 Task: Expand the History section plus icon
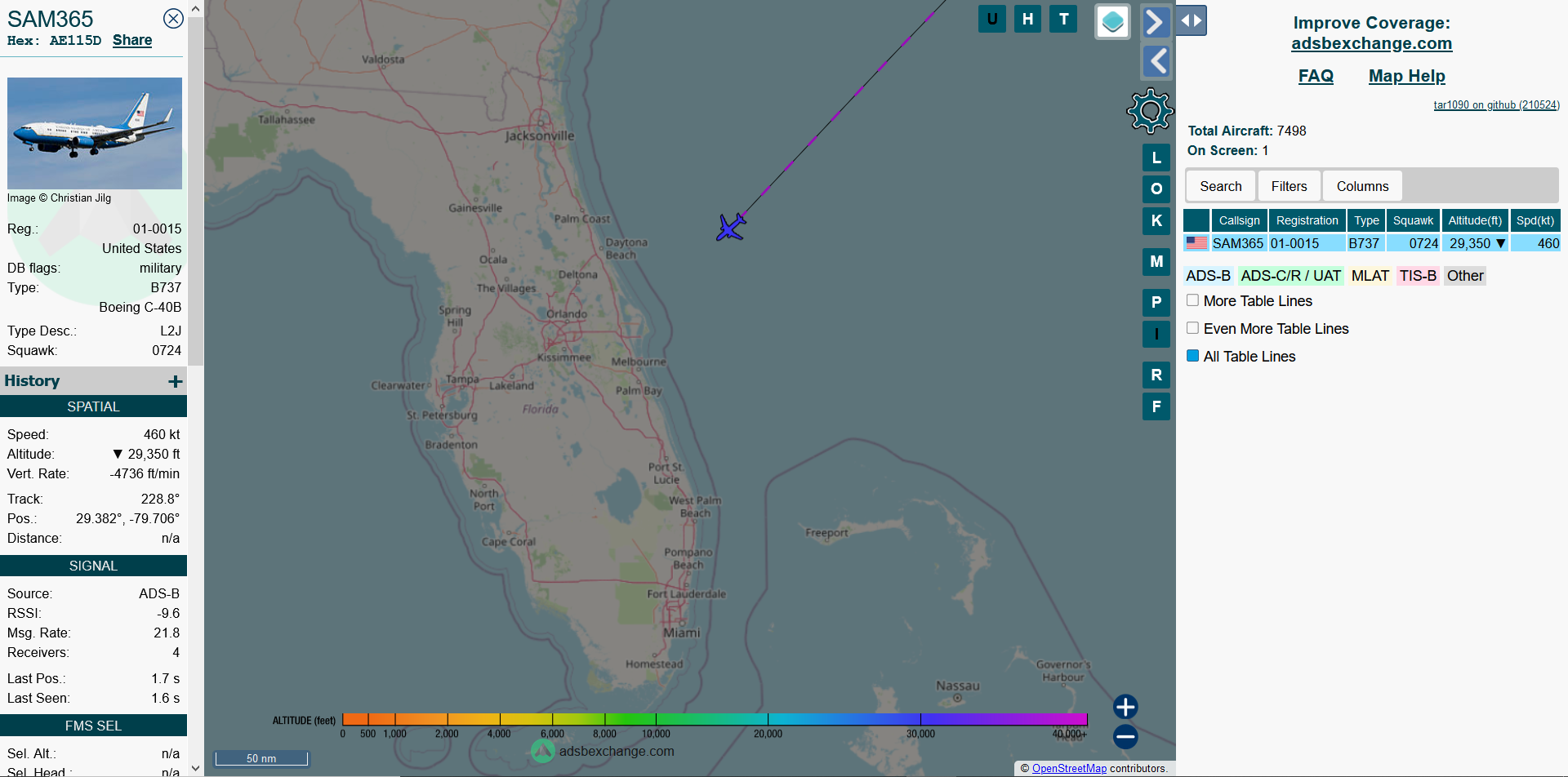pos(175,381)
